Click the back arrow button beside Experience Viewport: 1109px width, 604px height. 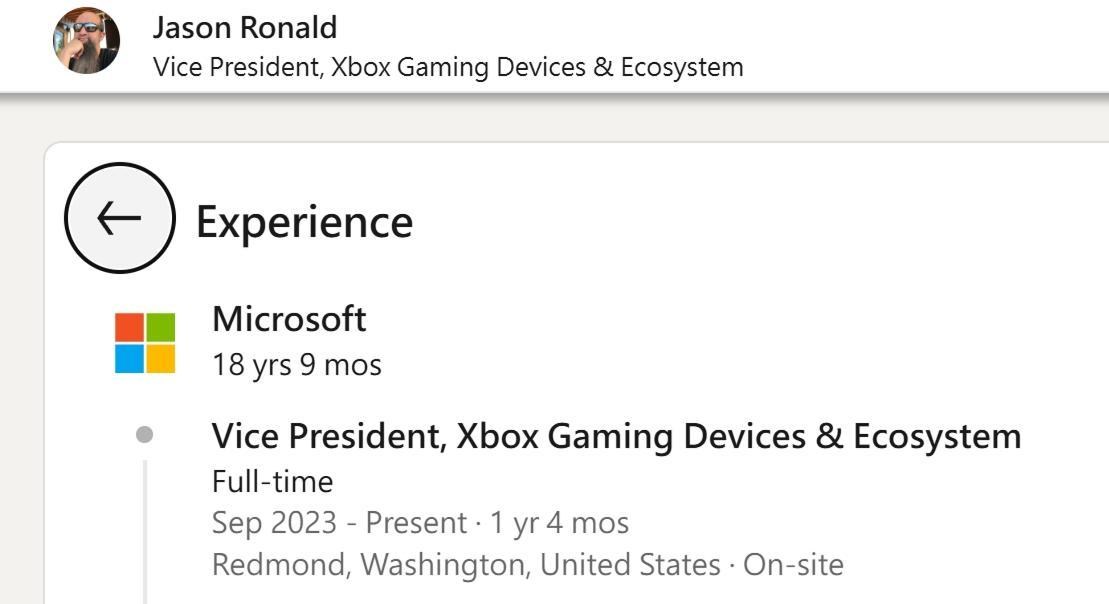119,218
